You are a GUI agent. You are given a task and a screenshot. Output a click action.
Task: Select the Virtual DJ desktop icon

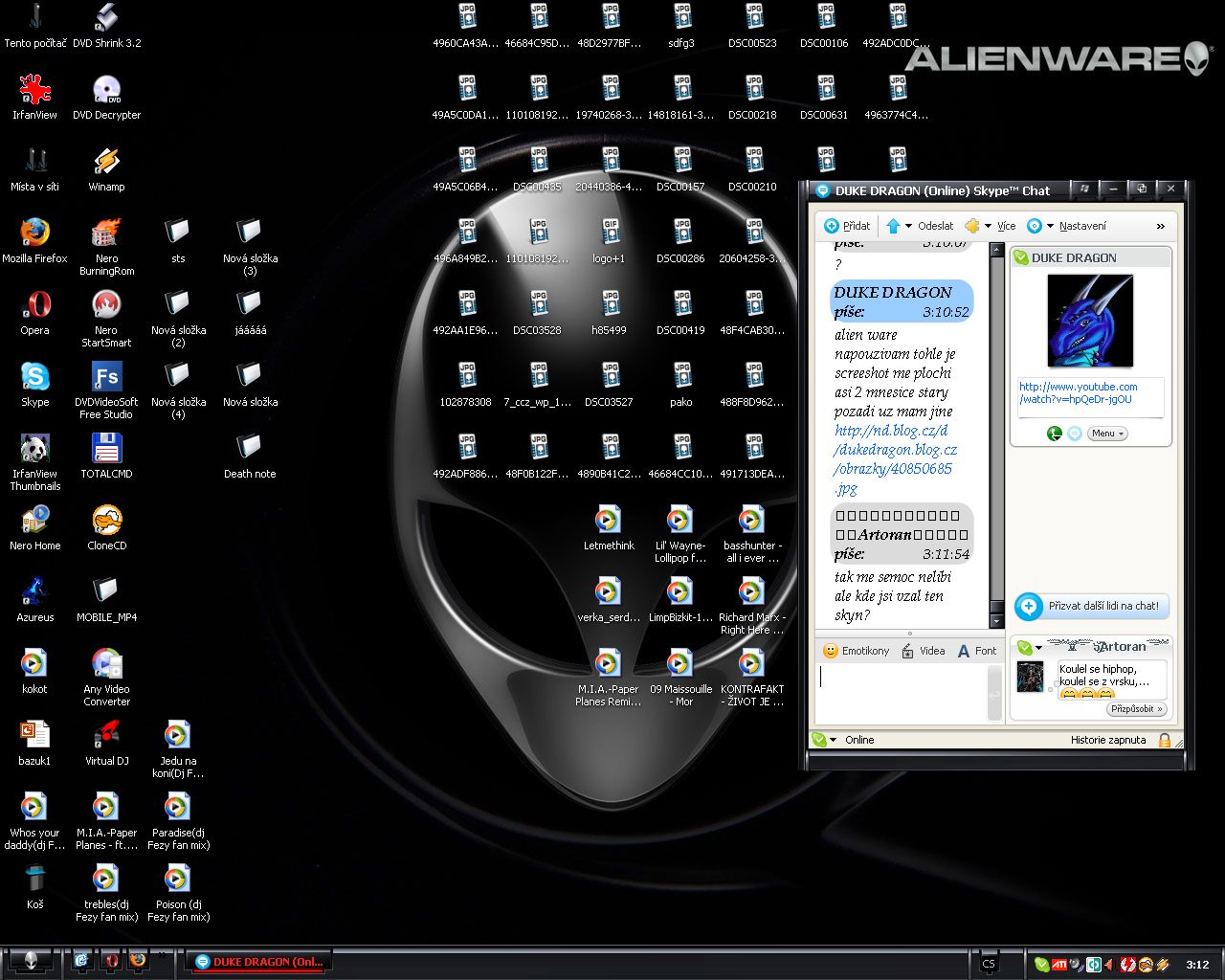[106, 744]
